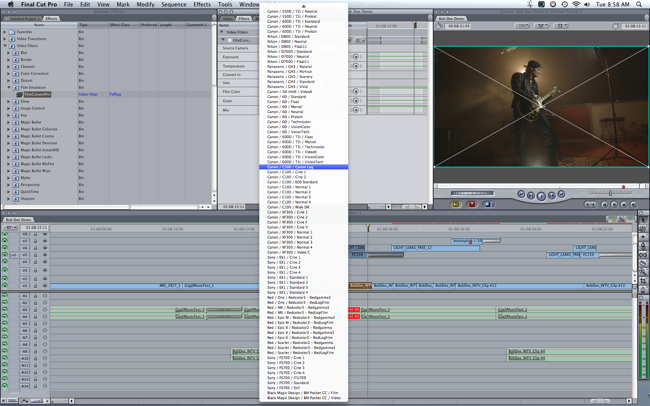
Task: Open the Modify menu
Action: click(146, 4)
